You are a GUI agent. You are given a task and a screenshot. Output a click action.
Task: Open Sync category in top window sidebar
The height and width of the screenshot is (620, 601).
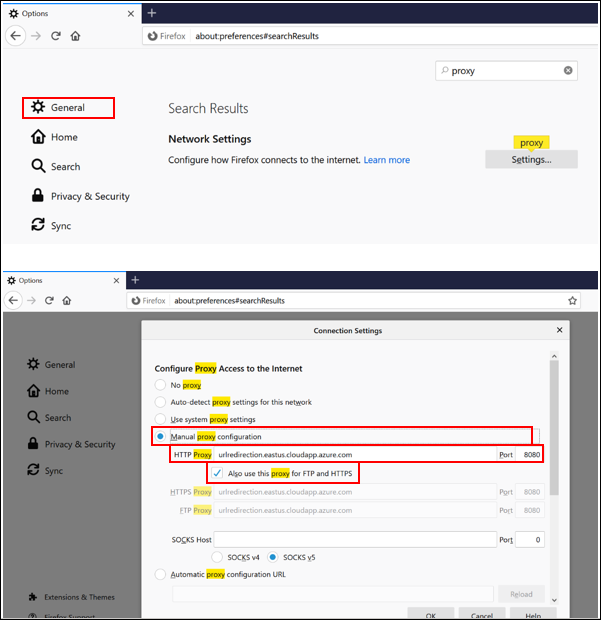coord(51,225)
